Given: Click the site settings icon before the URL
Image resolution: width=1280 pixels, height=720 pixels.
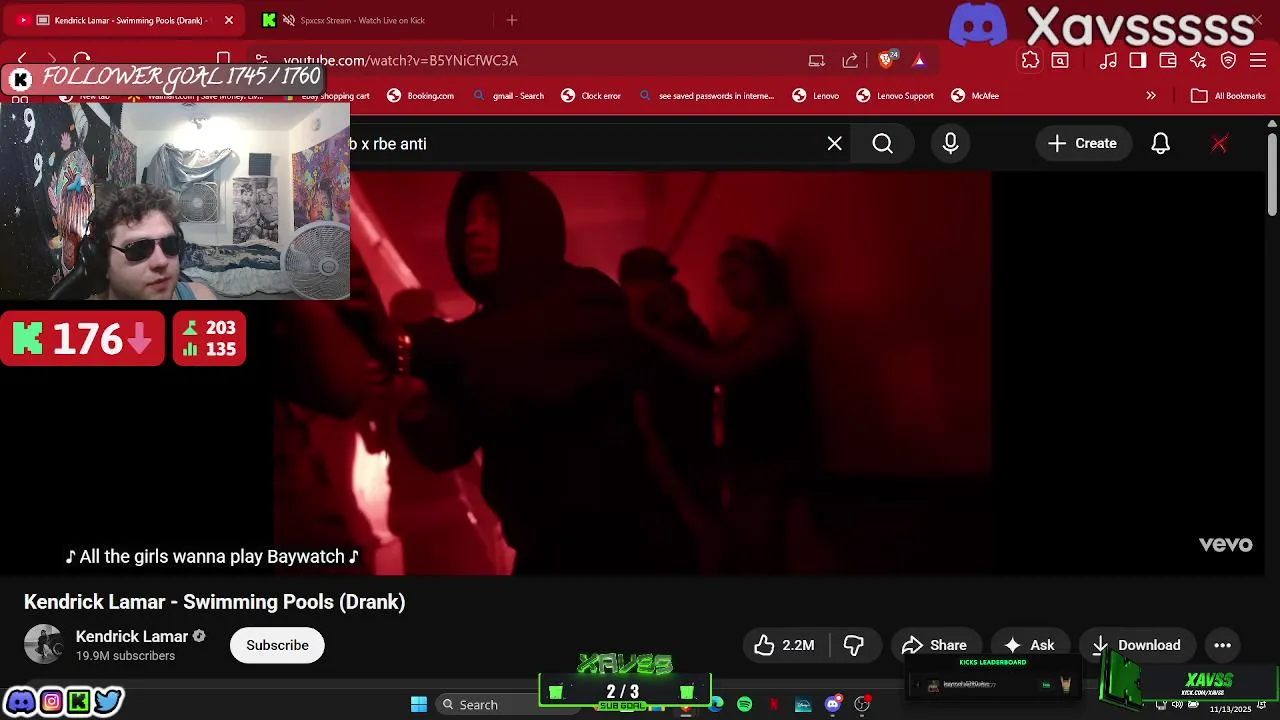Looking at the screenshot, I should tap(261, 60).
